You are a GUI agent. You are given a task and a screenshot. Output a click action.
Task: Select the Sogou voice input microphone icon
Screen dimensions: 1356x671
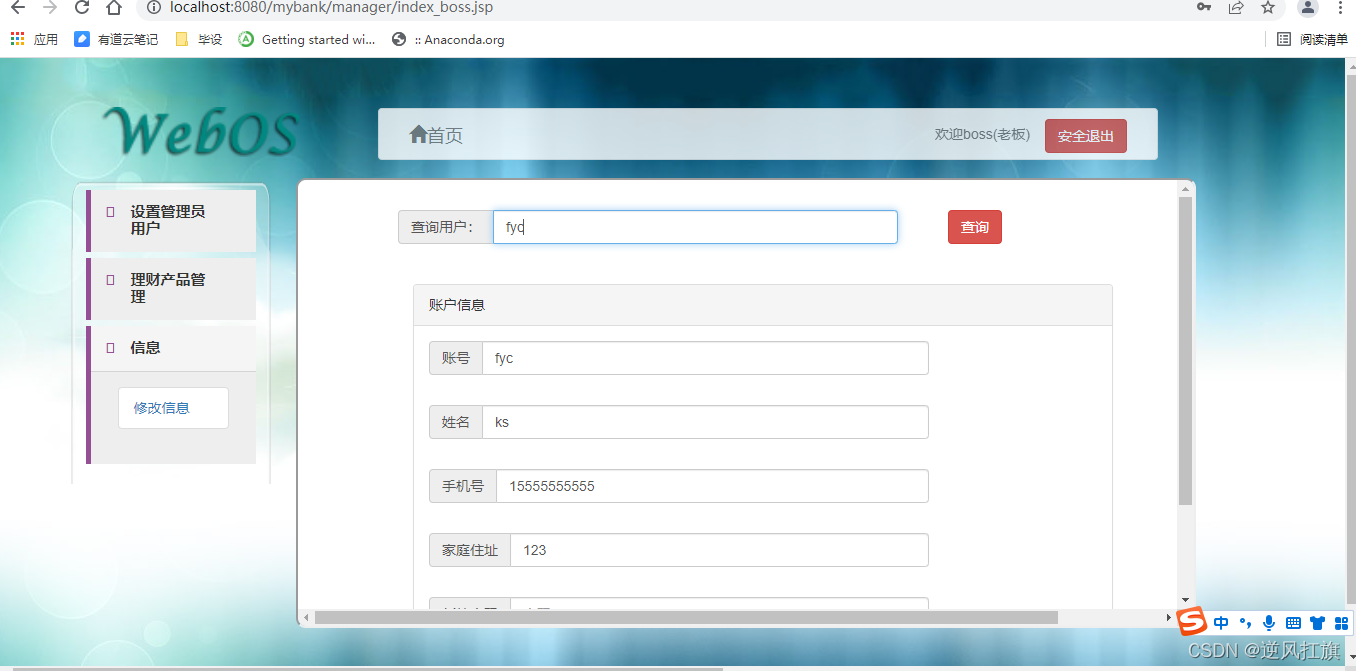(1269, 622)
